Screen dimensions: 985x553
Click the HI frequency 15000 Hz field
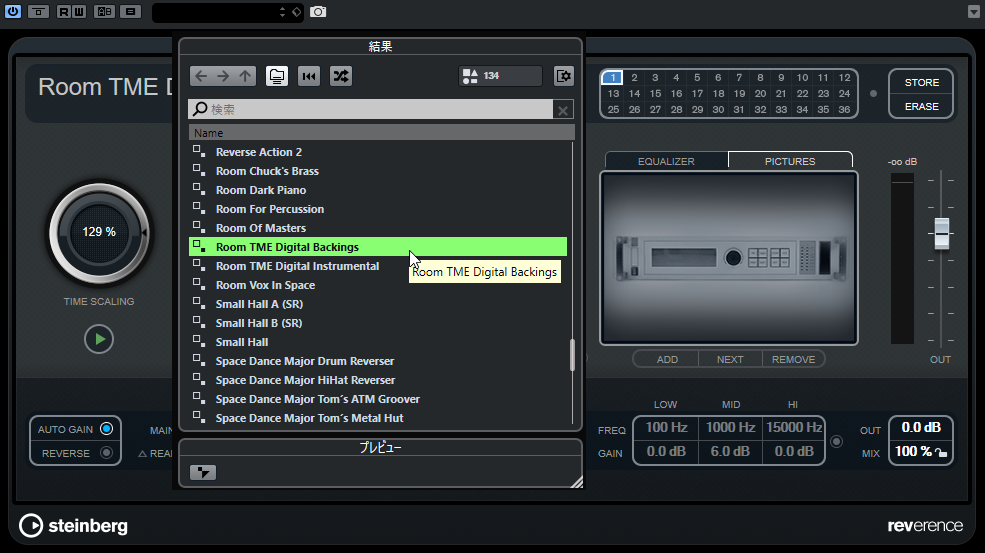tap(793, 427)
